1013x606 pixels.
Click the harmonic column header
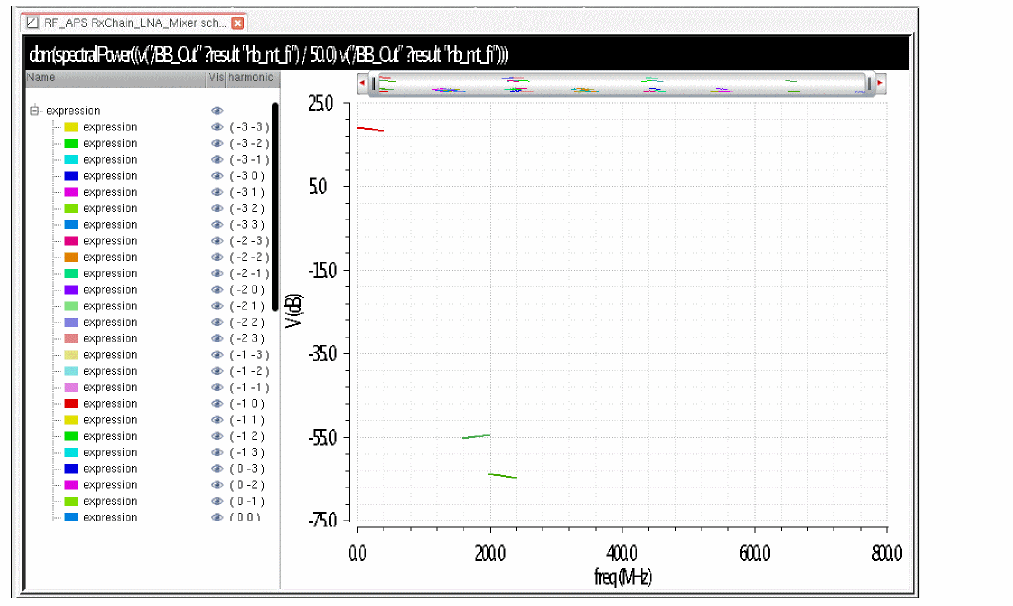(x=252, y=78)
